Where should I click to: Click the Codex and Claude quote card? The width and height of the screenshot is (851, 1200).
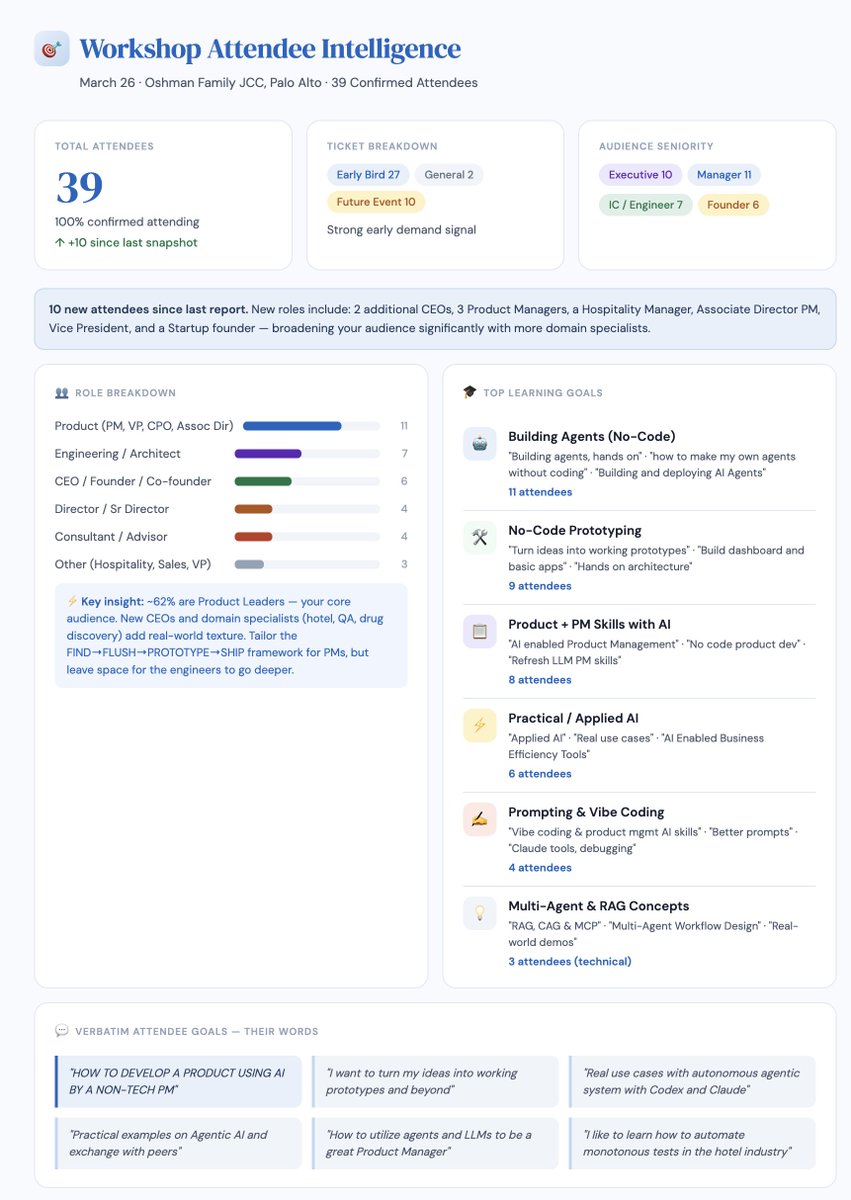click(x=692, y=1081)
